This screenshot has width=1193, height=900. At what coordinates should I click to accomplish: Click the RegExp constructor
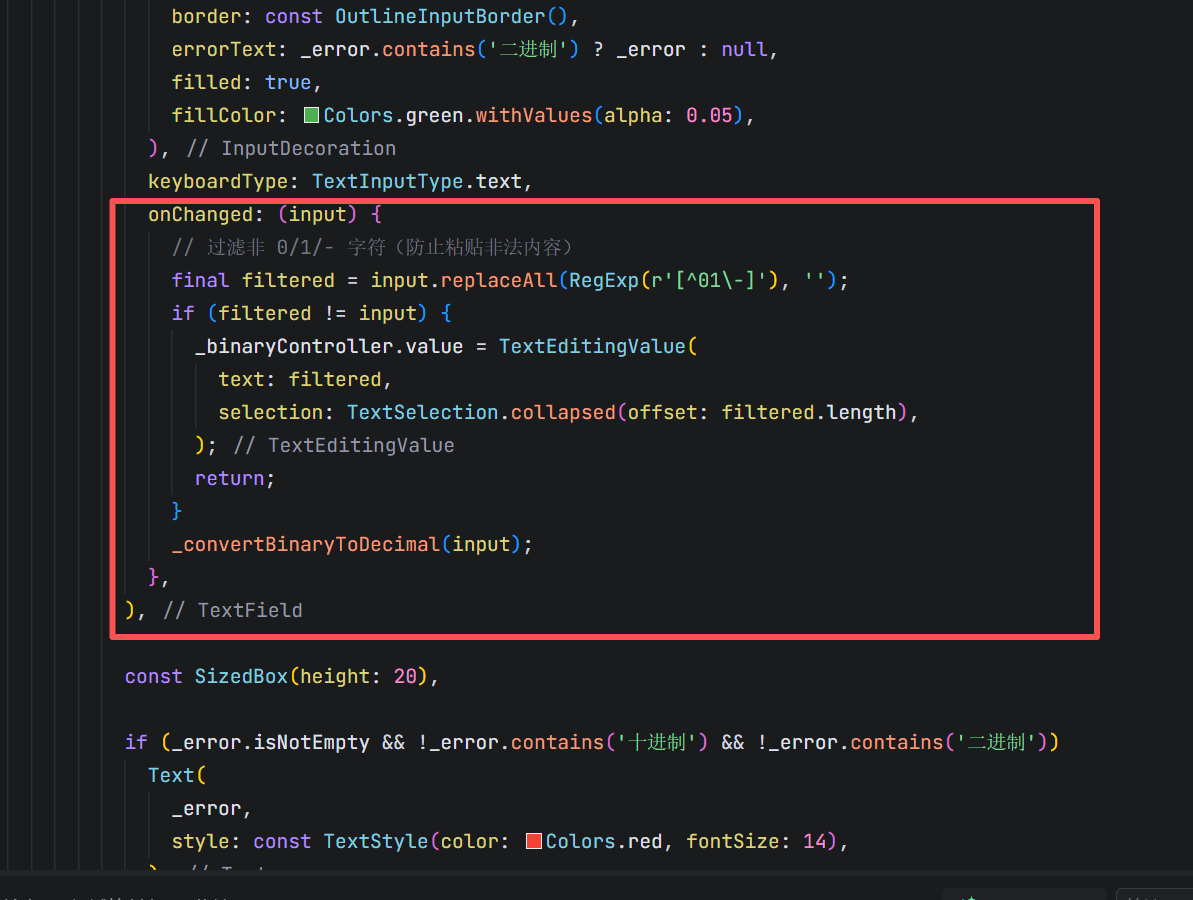point(603,280)
